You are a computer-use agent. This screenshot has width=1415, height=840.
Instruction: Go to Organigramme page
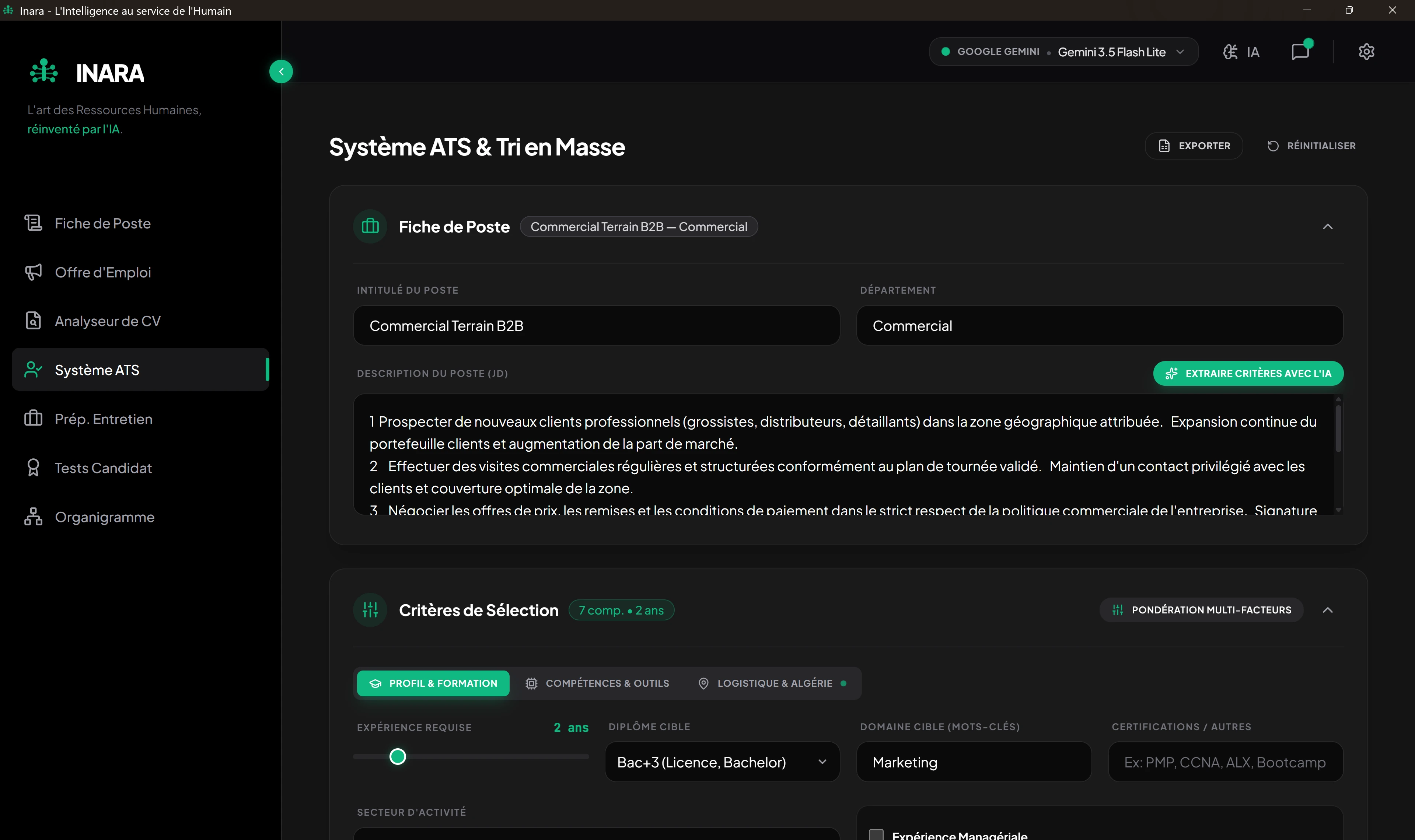140,516
